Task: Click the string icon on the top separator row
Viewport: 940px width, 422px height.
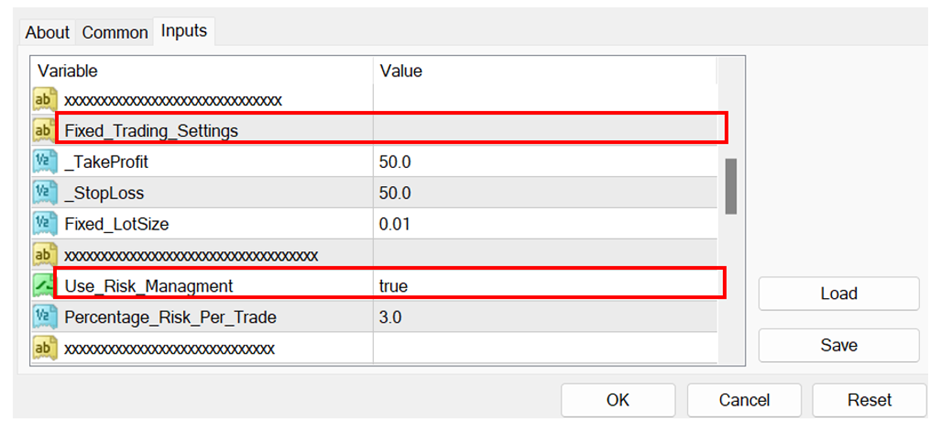Action: click(x=44, y=99)
